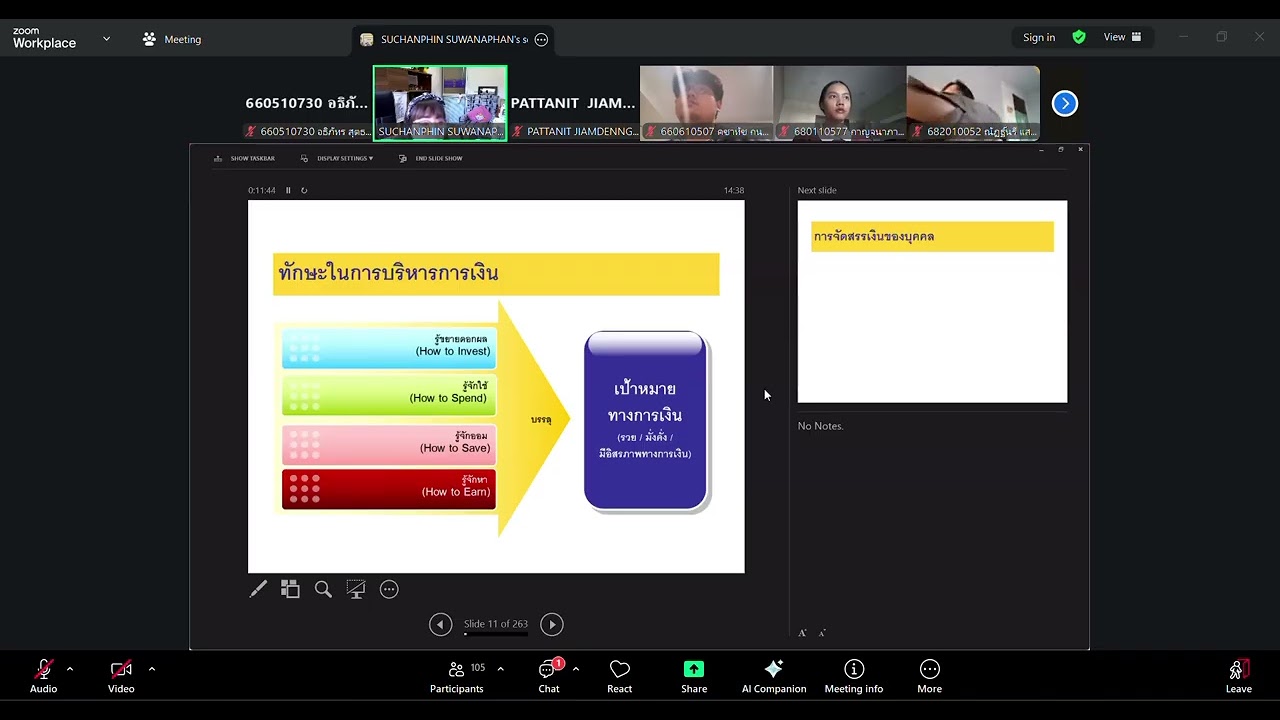Open the Participants panel
The image size is (1280, 720).
[x=457, y=676]
